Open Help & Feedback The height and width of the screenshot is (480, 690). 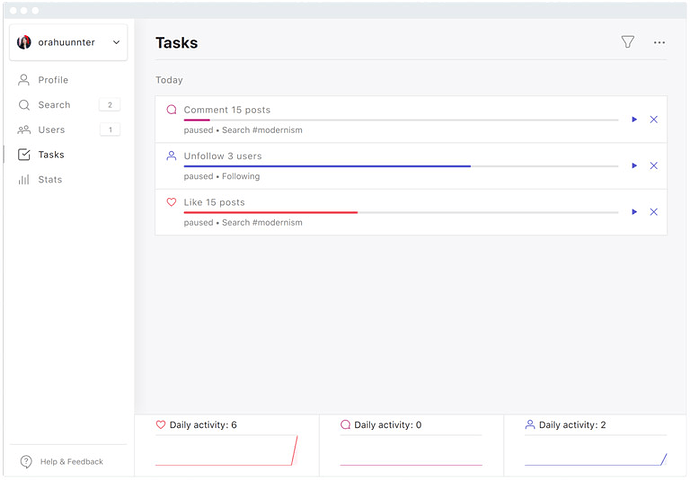71,462
